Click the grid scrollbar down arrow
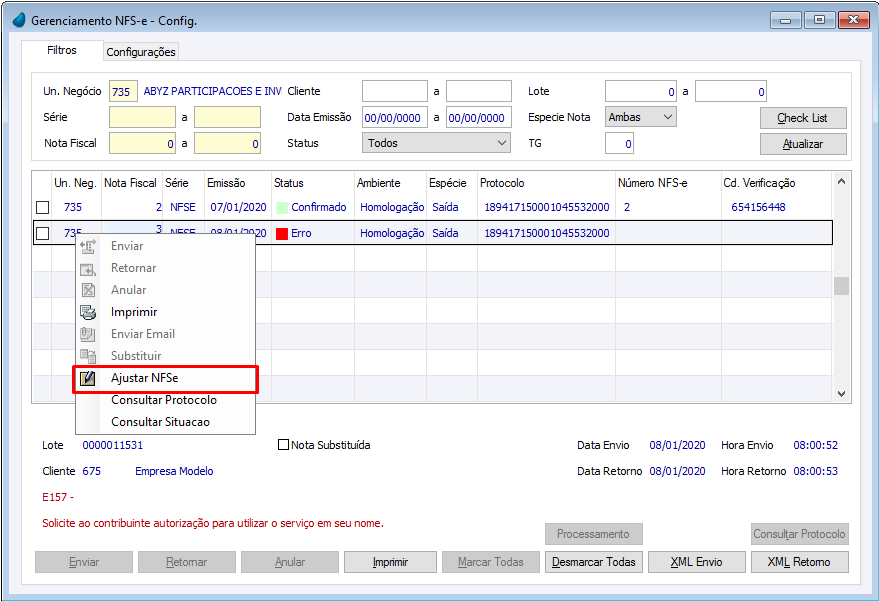Image resolution: width=879 pixels, height=601 pixels. pos(841,394)
